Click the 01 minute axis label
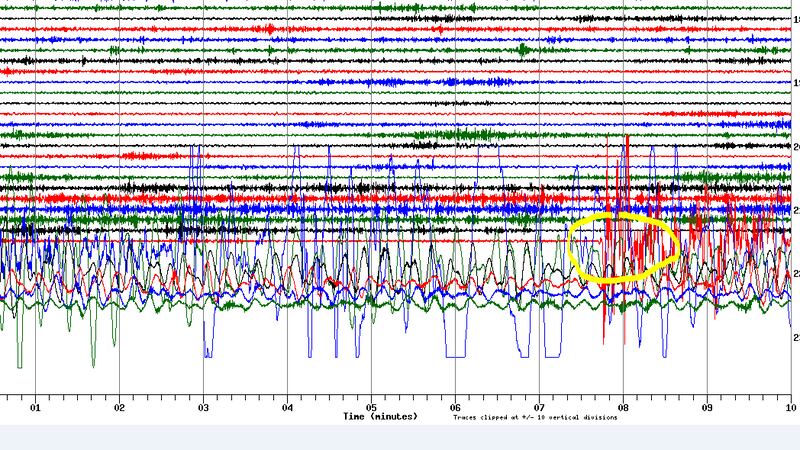The image size is (800, 450). click(x=35, y=407)
